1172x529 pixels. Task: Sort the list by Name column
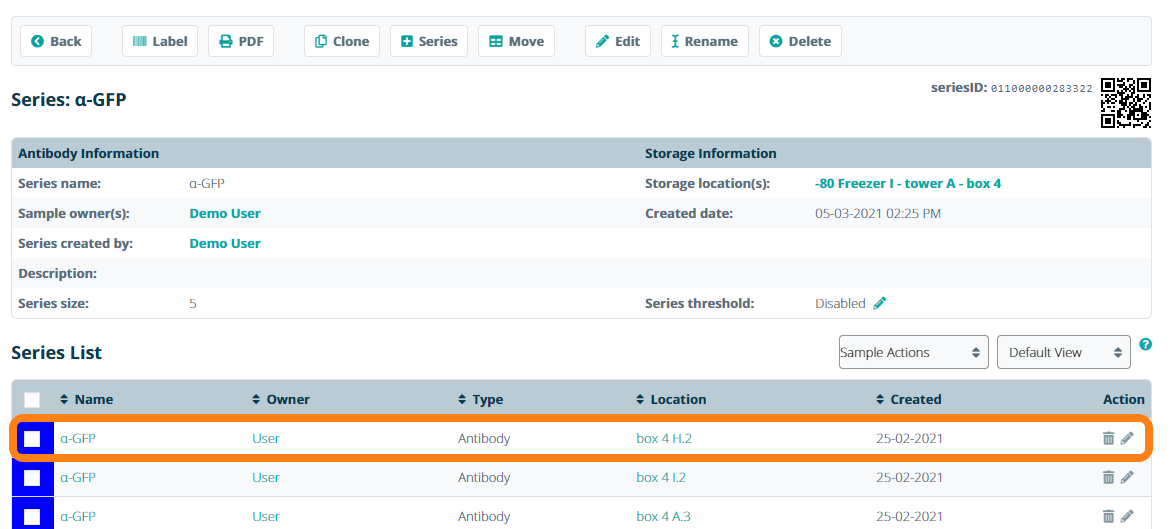[x=87, y=399]
